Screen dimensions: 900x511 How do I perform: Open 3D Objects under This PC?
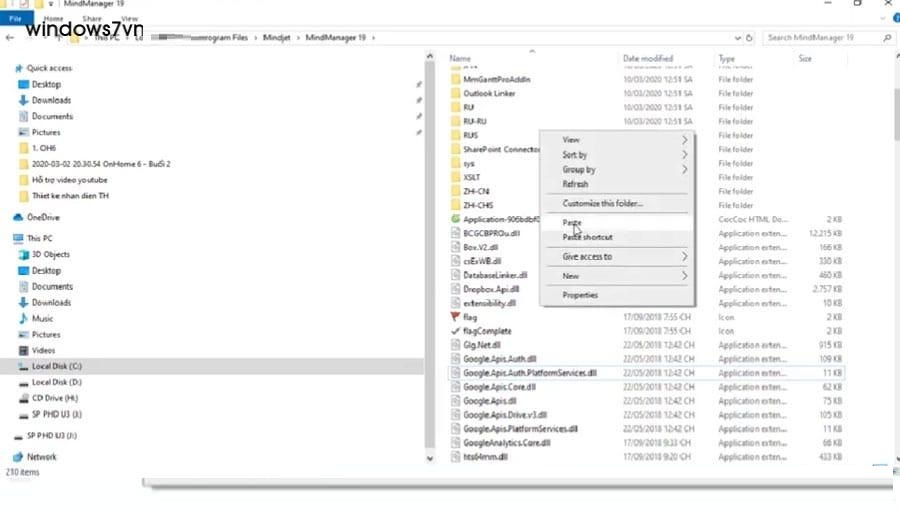[51, 254]
